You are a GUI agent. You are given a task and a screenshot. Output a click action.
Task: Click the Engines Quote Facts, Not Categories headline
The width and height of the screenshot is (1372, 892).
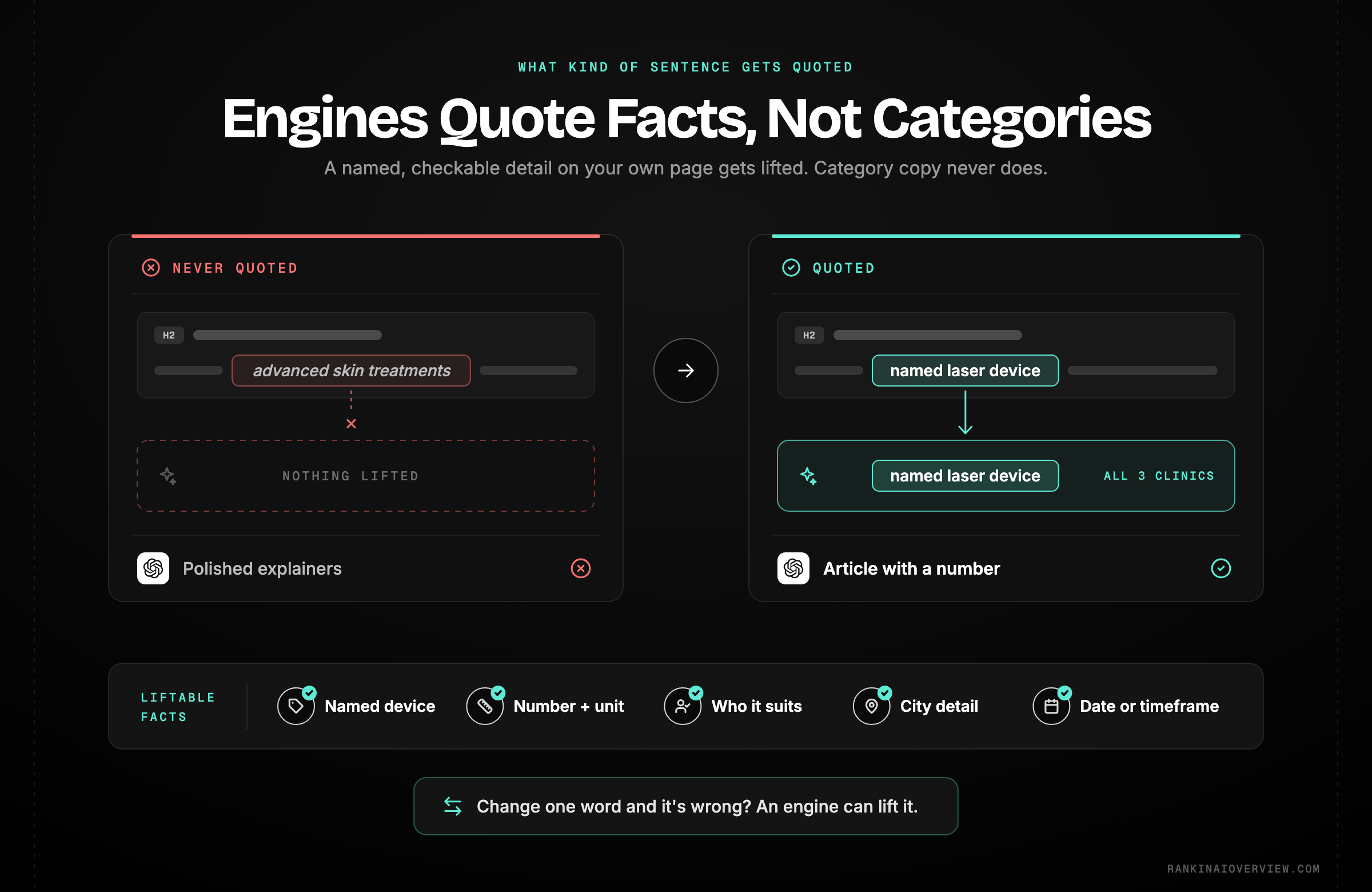coord(687,119)
